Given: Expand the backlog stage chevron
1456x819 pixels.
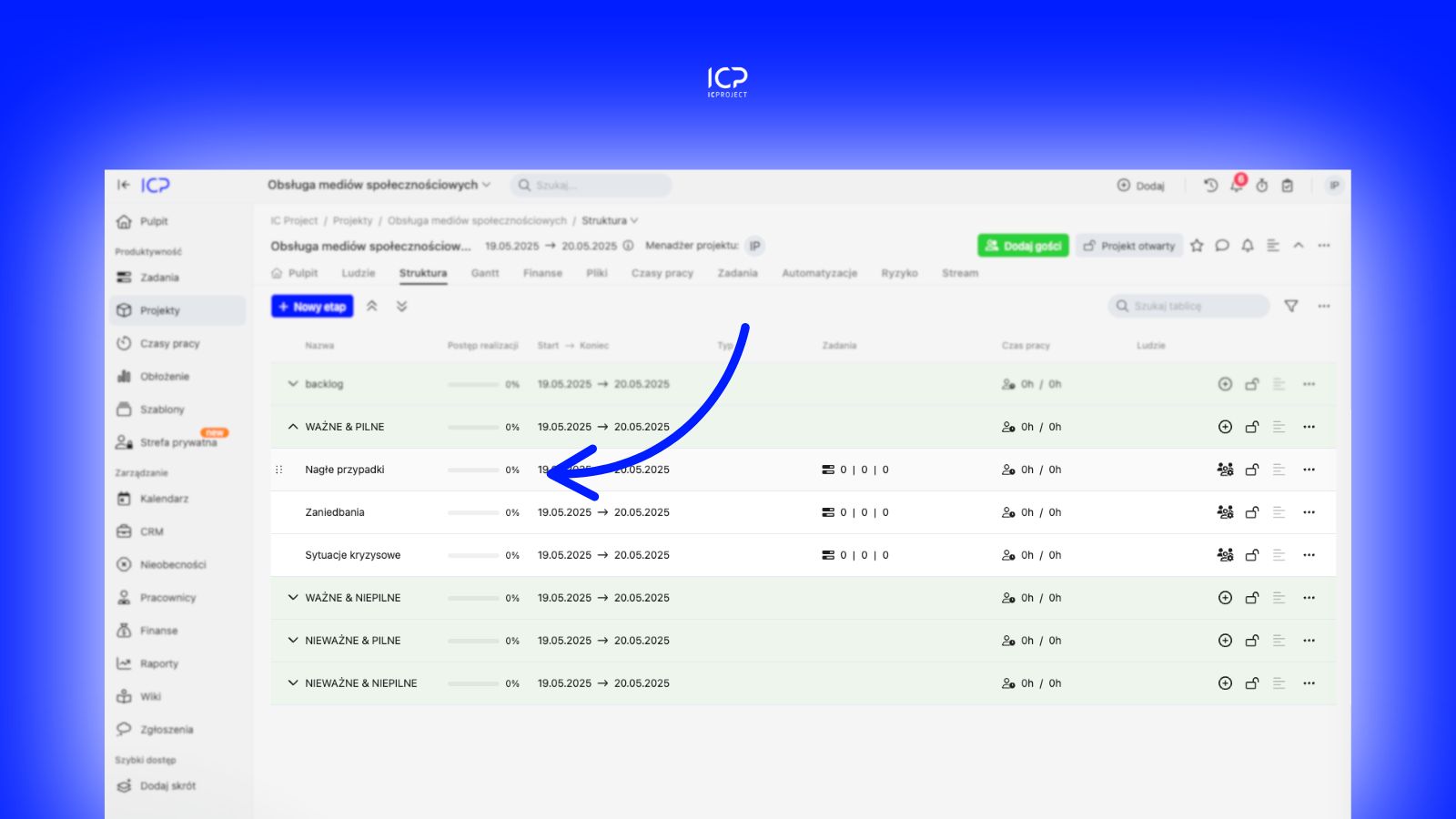Looking at the screenshot, I should coord(293,384).
